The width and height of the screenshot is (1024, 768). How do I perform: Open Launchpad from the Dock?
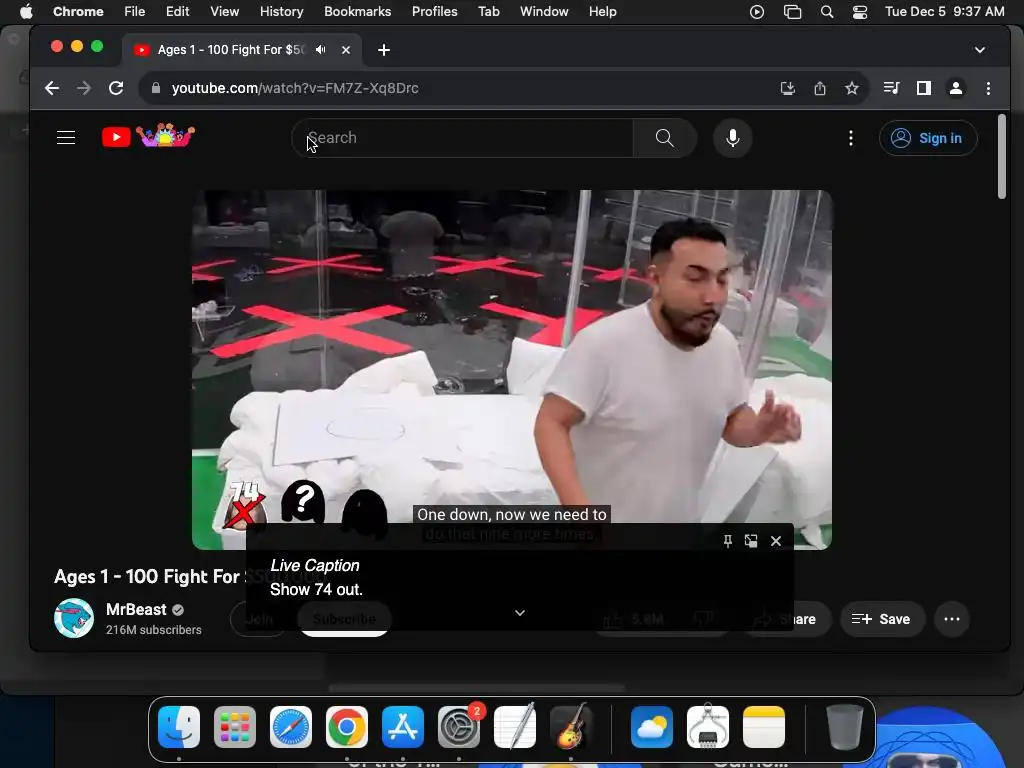click(x=235, y=727)
